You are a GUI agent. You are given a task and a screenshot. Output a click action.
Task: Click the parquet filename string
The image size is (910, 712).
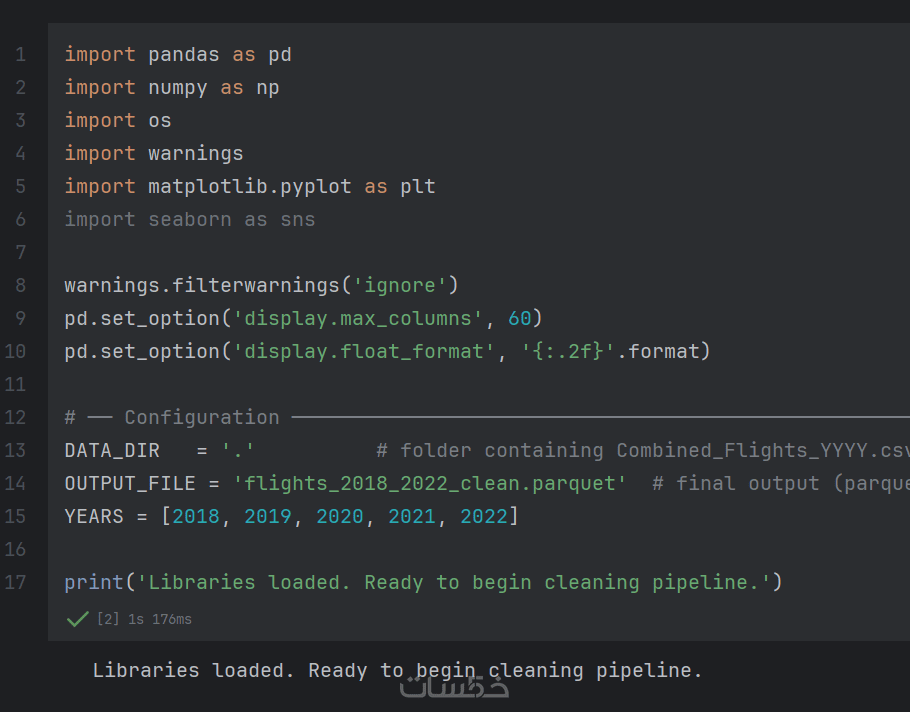click(x=430, y=483)
